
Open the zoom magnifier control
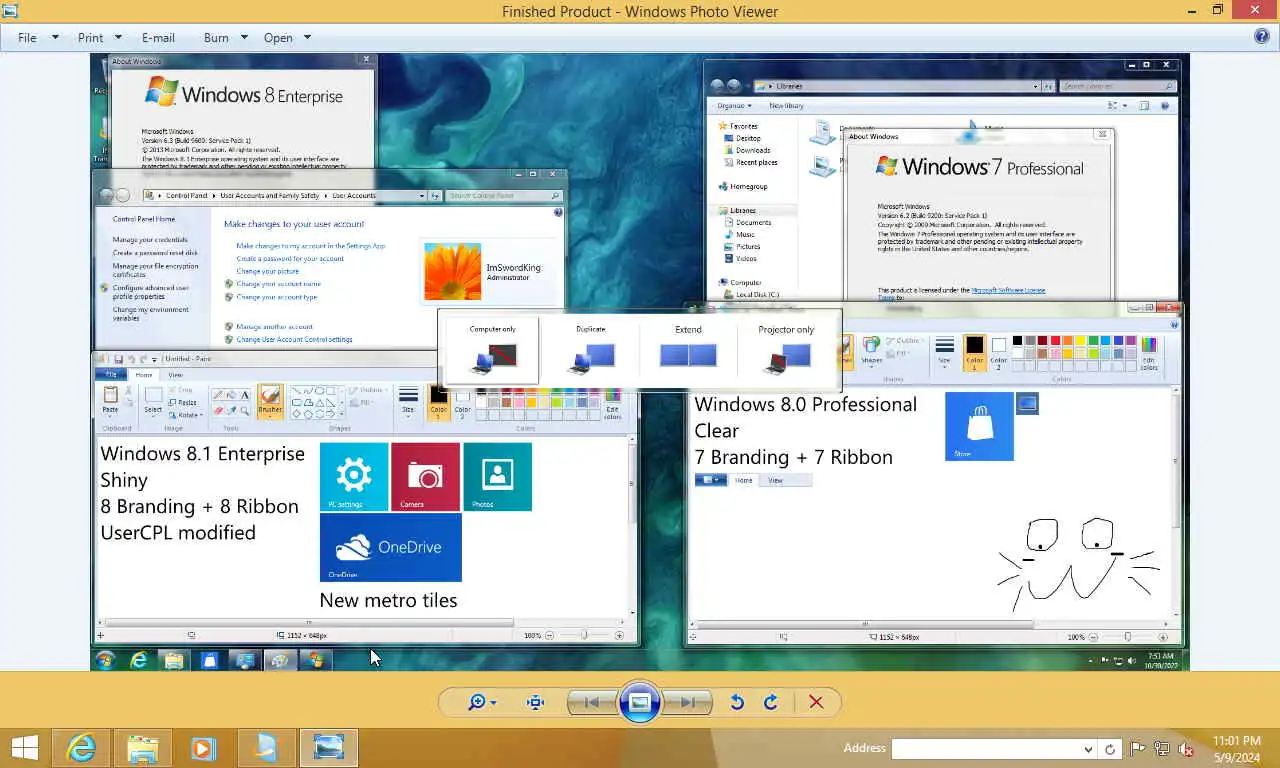(482, 702)
